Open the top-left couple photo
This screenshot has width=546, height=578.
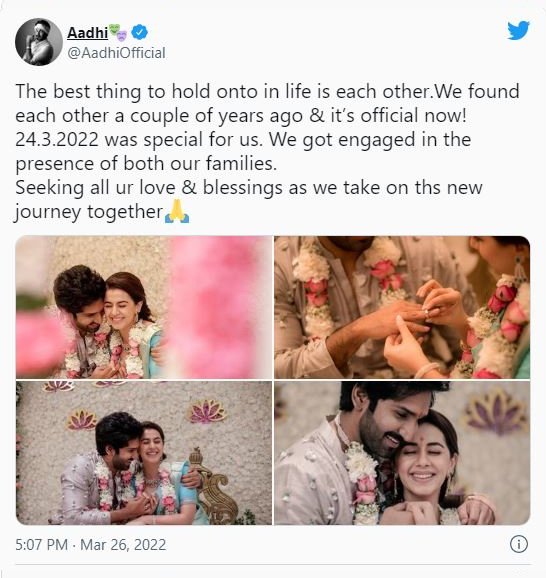144,307
